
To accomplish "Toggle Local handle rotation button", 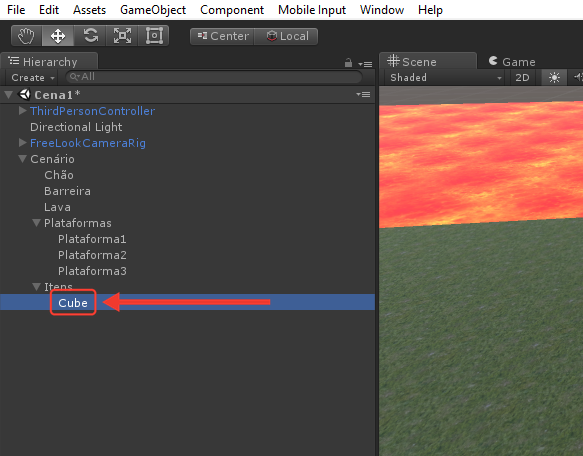I will 286,36.
